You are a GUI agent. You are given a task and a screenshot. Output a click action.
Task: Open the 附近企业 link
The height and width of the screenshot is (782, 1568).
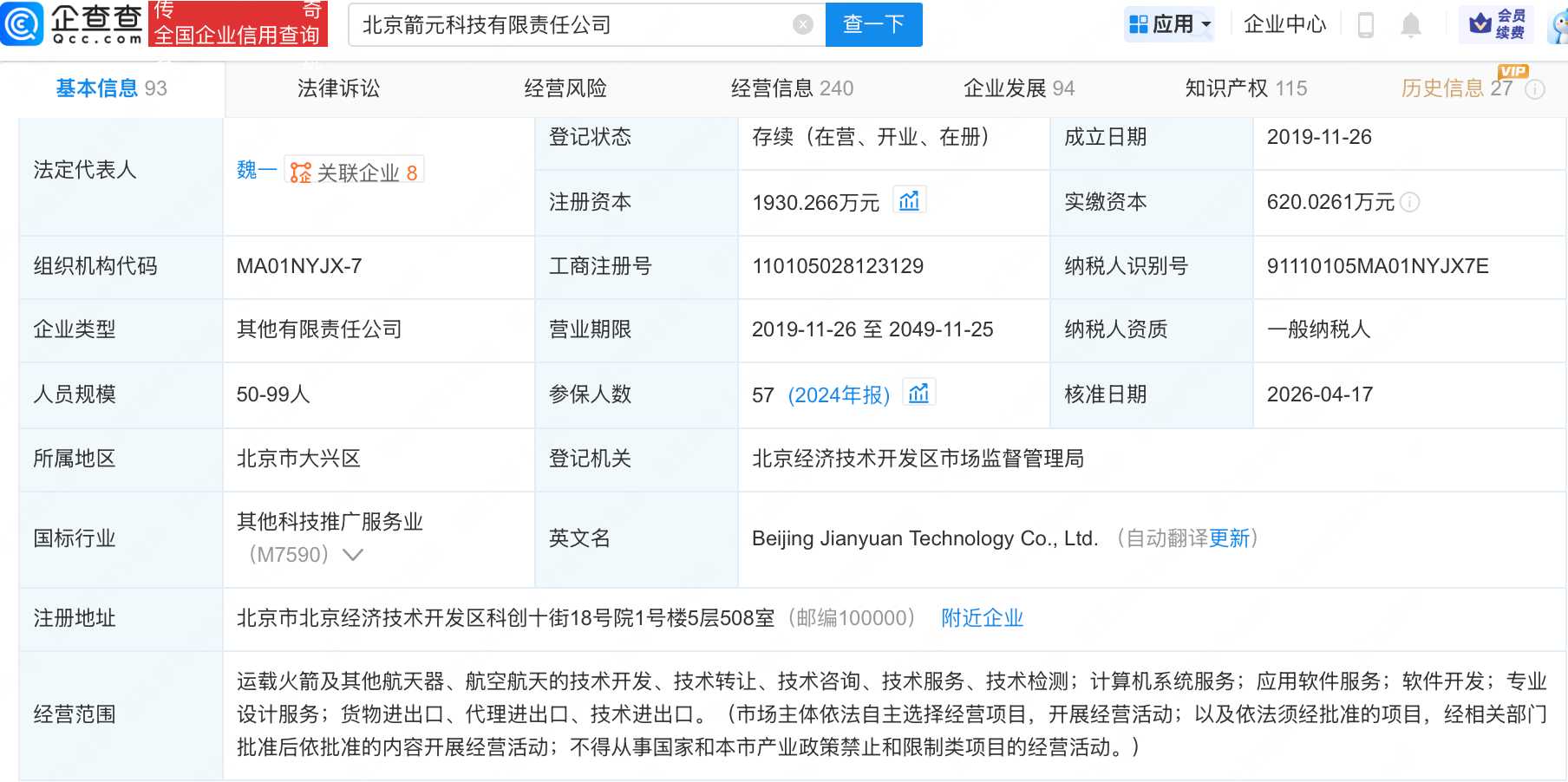981,618
